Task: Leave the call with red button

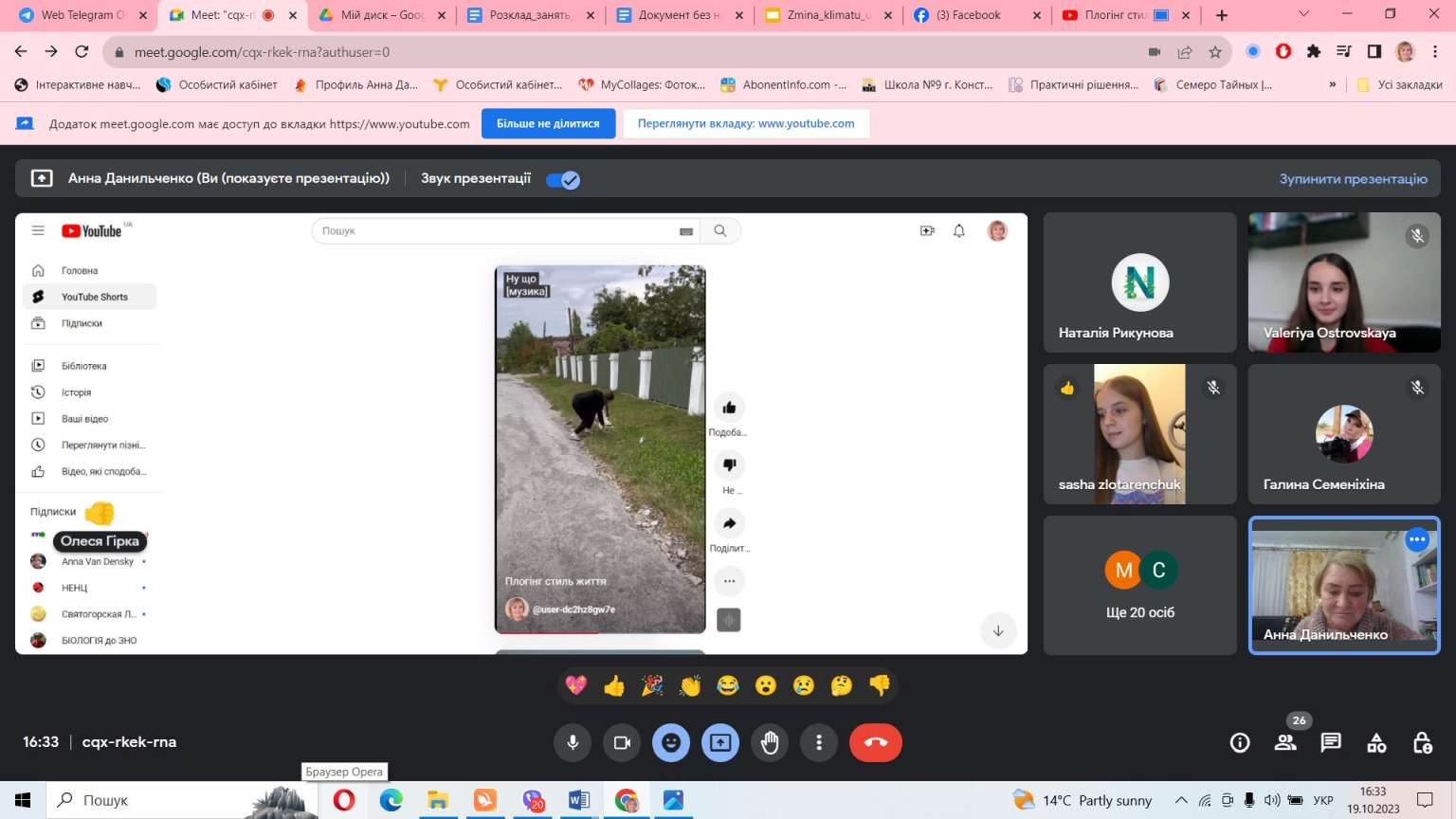Action: 876,743
